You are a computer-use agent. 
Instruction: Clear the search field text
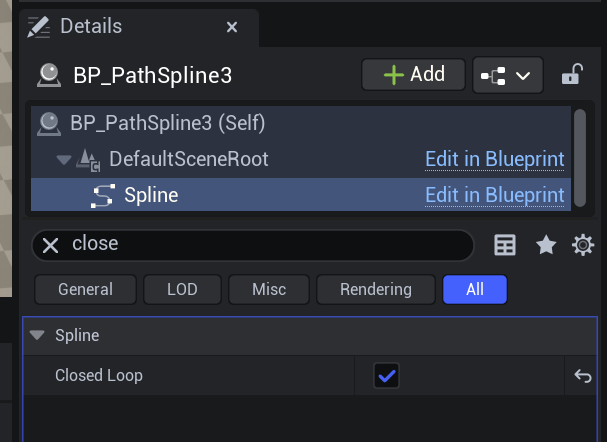[51, 245]
